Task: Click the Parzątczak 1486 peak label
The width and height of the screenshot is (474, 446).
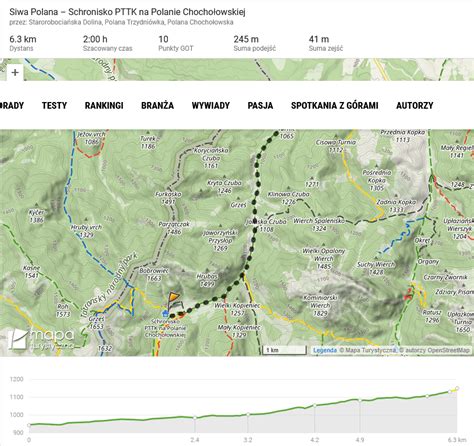Action: pos(174,228)
